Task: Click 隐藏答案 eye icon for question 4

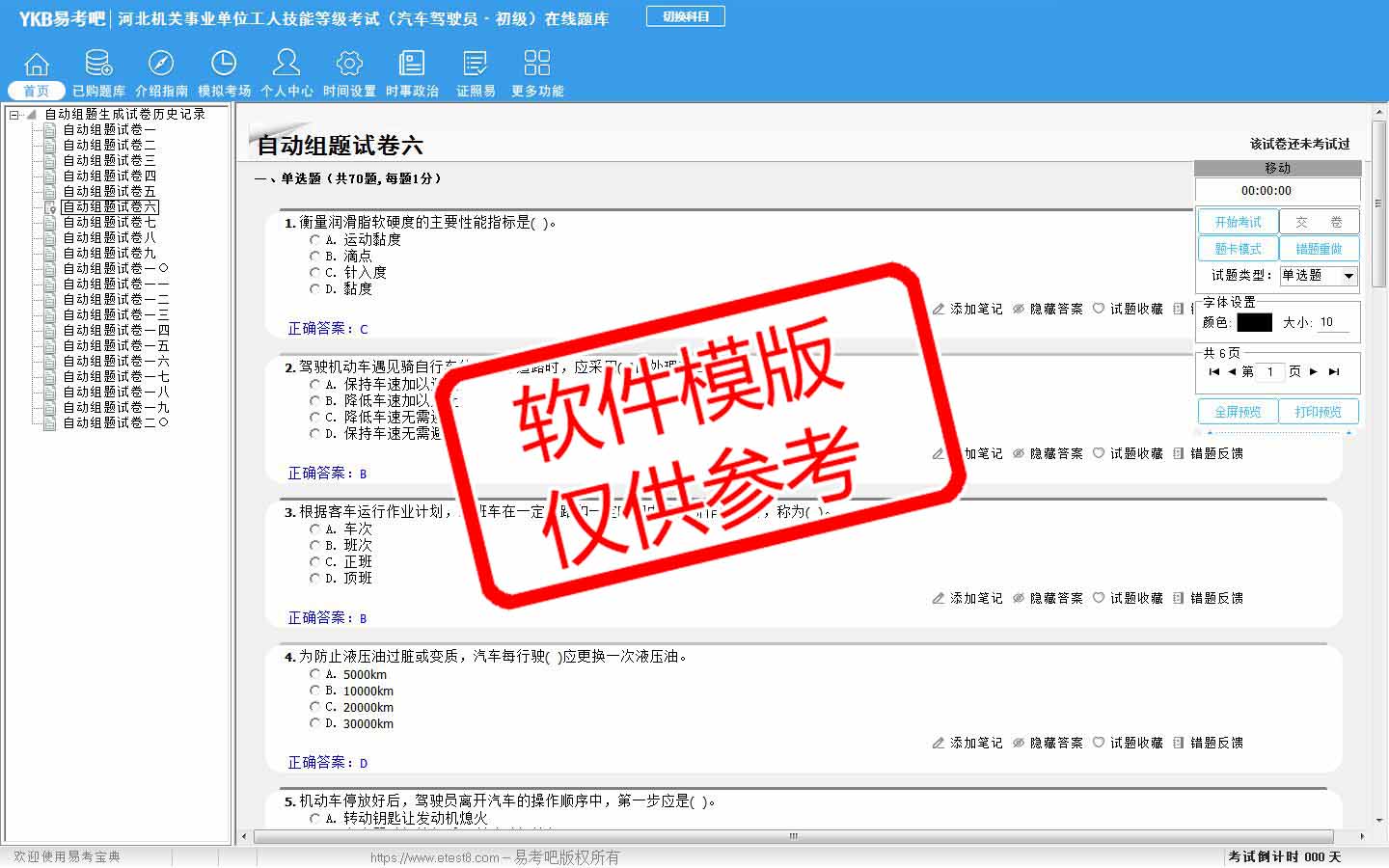Action: [1019, 743]
